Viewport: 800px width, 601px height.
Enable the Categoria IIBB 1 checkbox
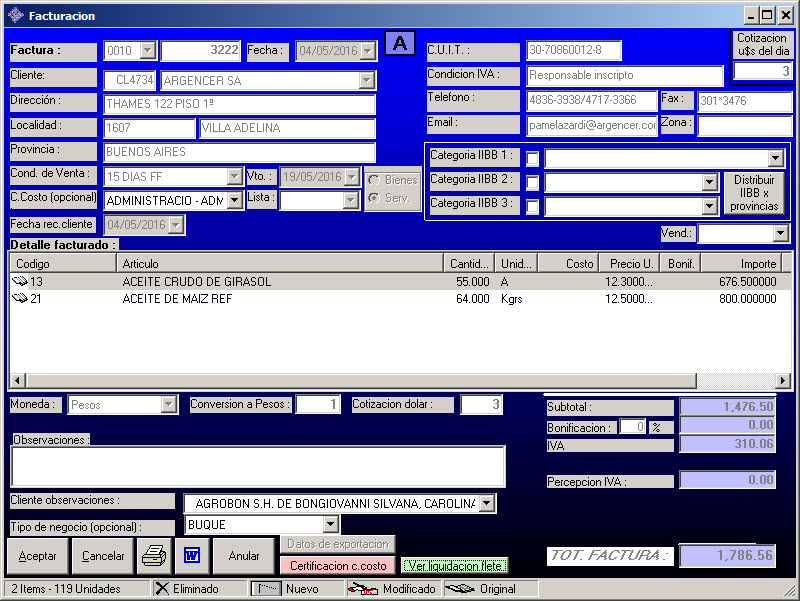point(533,159)
